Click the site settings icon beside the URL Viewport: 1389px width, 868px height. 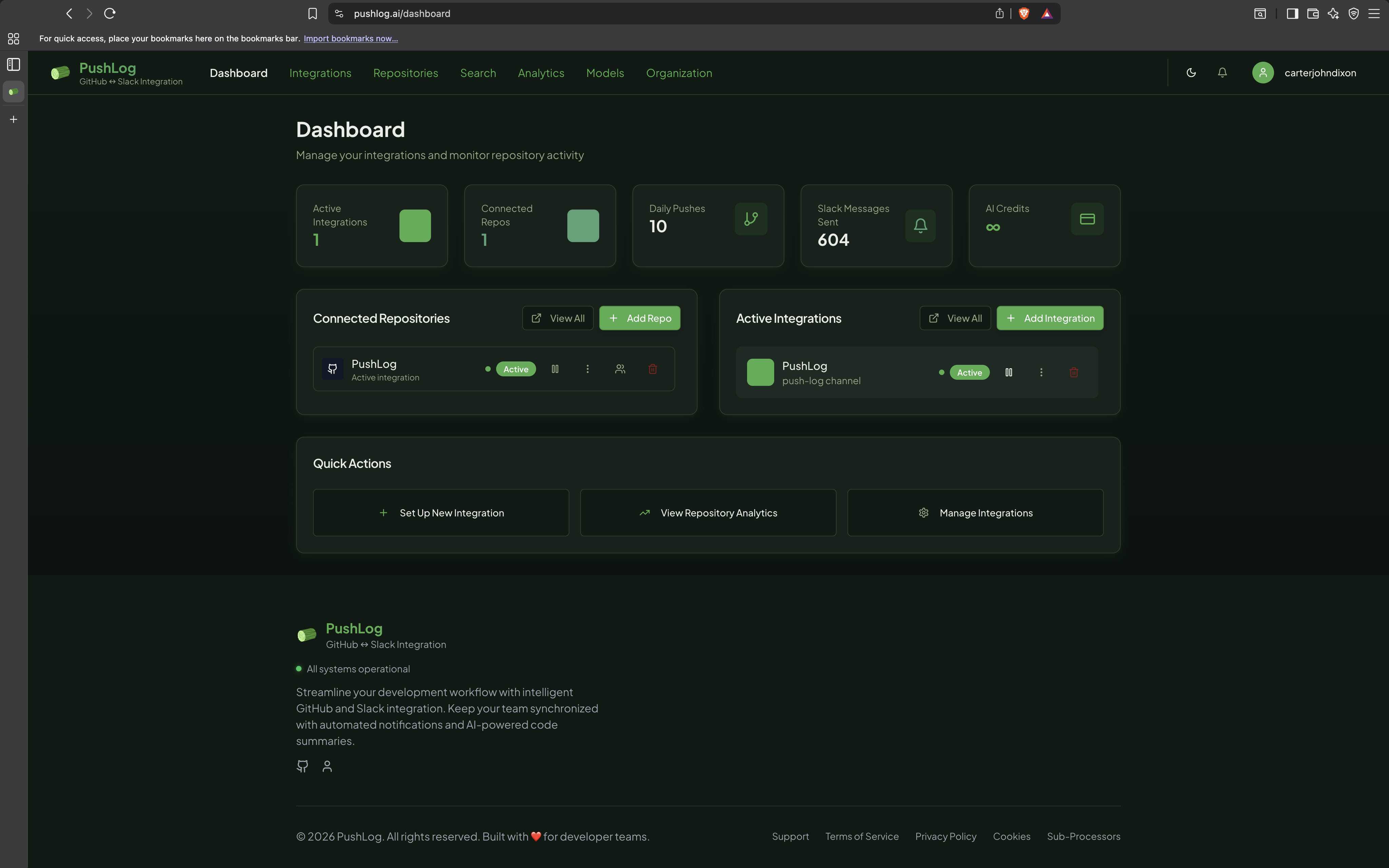pyautogui.click(x=339, y=13)
